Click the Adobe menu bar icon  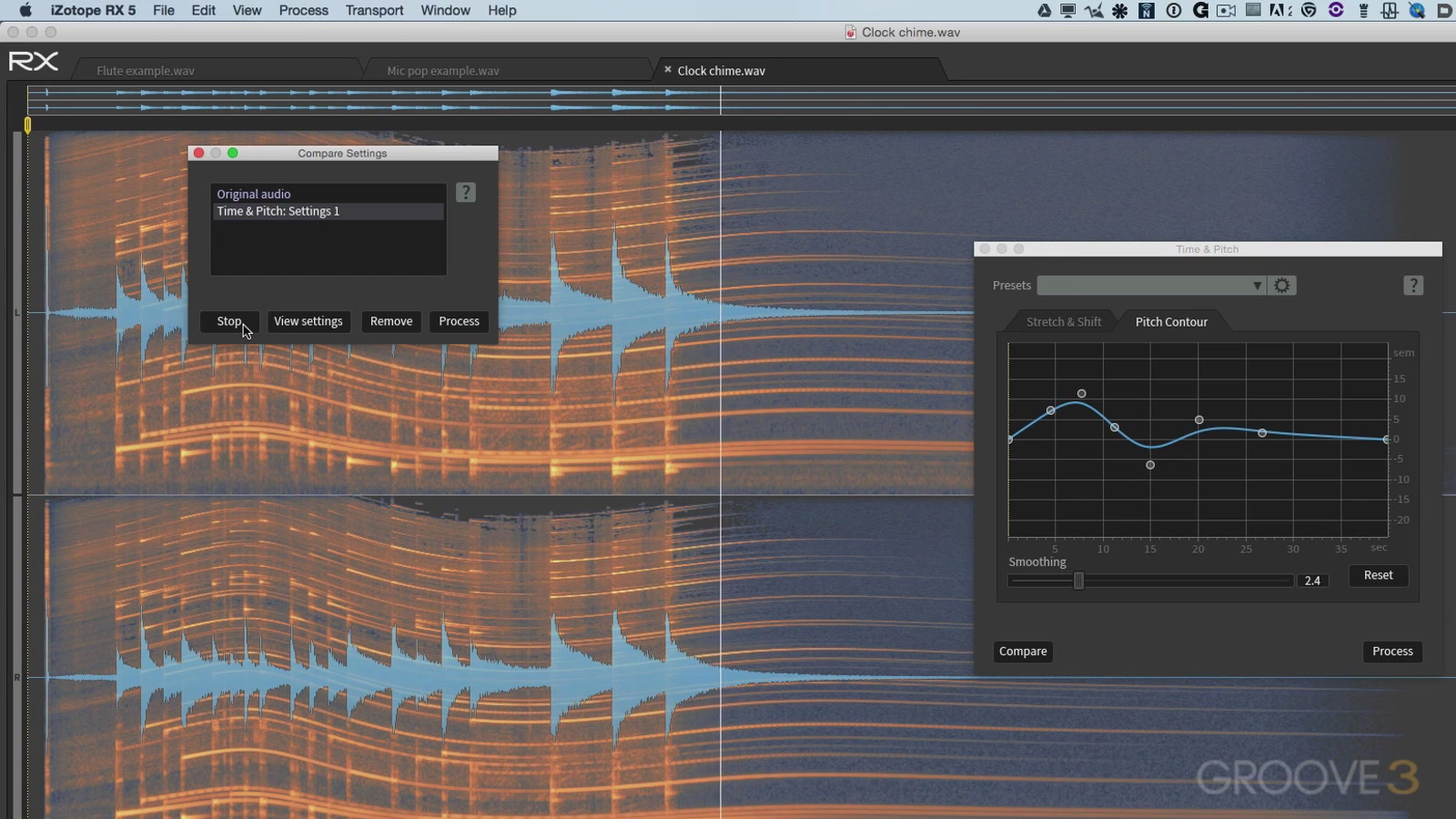click(x=1280, y=10)
